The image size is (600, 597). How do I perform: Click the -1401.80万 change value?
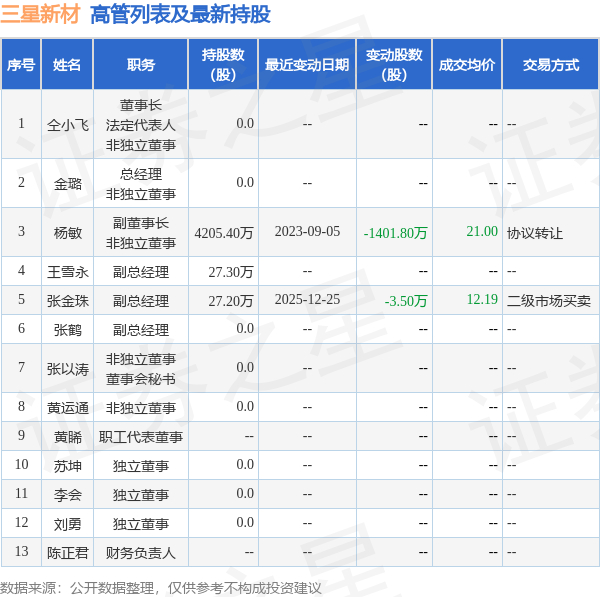pyautogui.click(x=395, y=233)
